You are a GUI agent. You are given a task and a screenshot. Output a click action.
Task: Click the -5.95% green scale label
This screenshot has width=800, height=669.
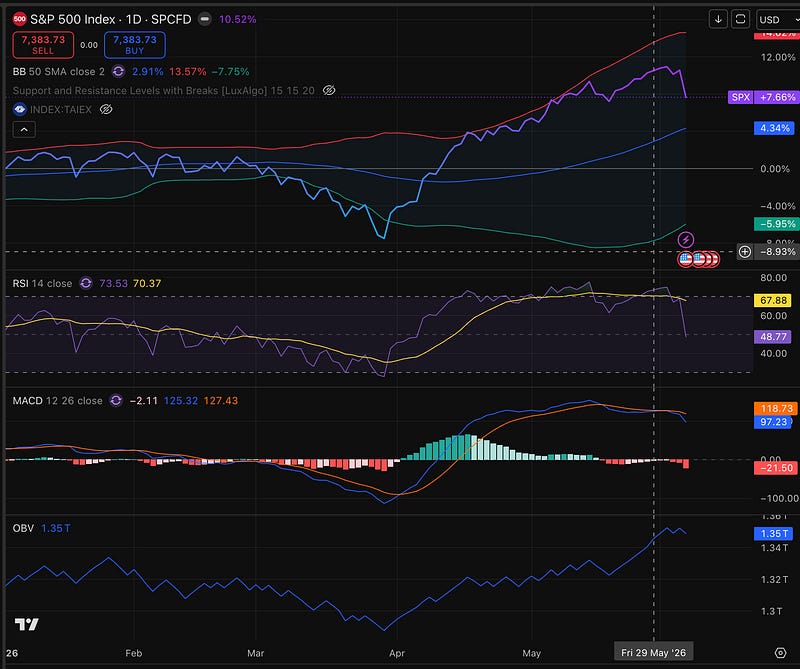[776, 224]
